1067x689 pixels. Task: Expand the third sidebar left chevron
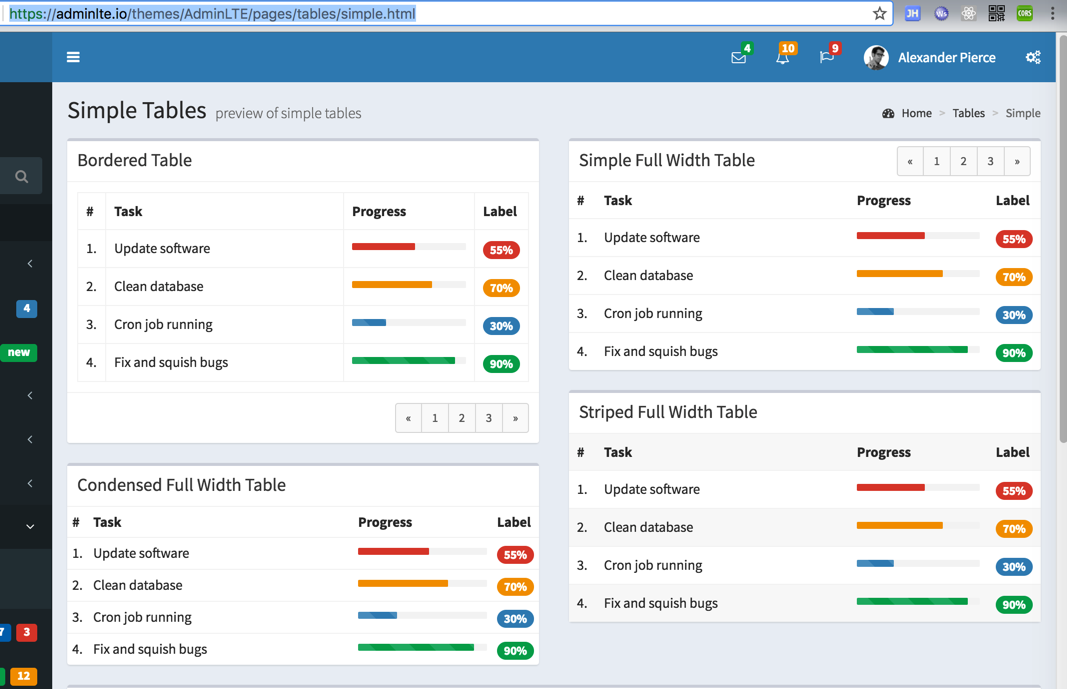tap(30, 439)
